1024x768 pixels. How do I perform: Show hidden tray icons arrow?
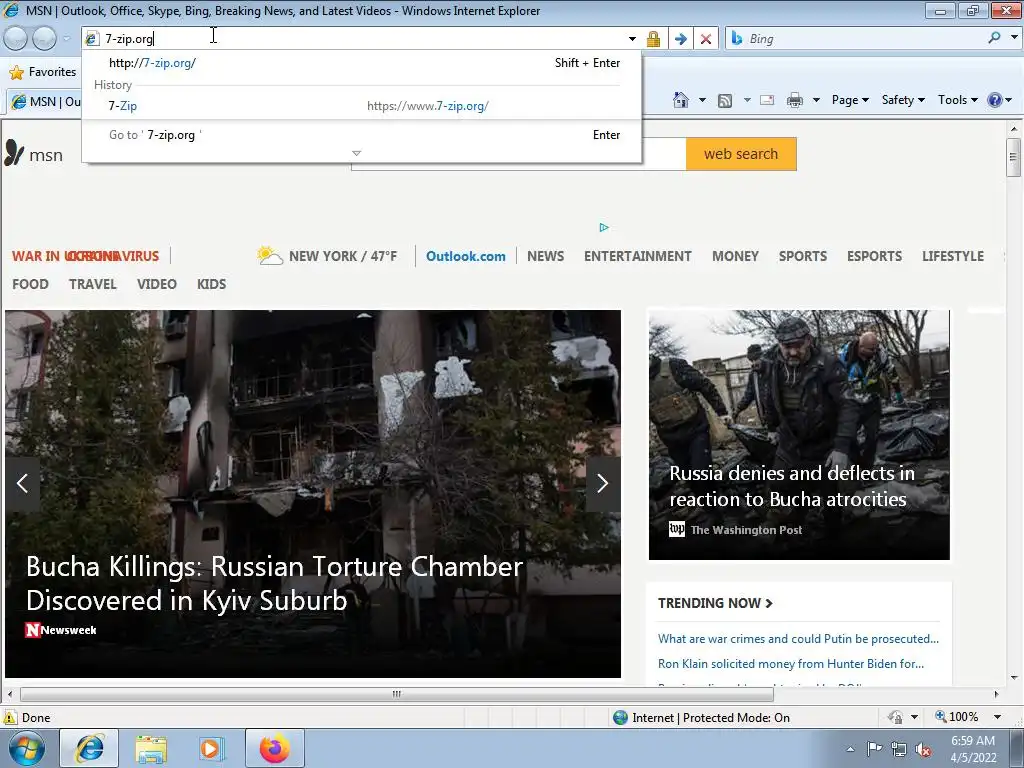[x=850, y=749]
